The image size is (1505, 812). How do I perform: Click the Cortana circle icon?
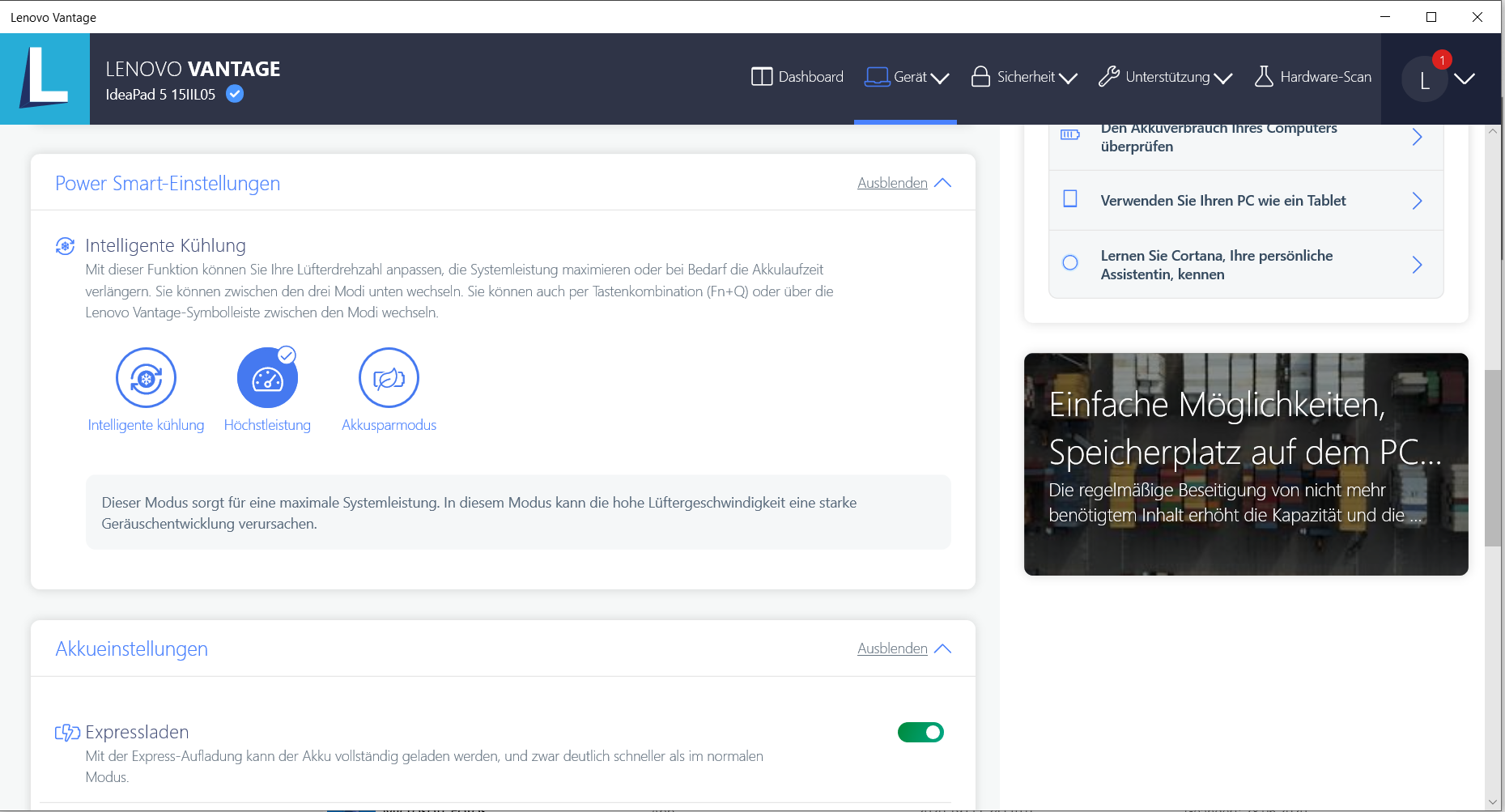click(x=1070, y=262)
